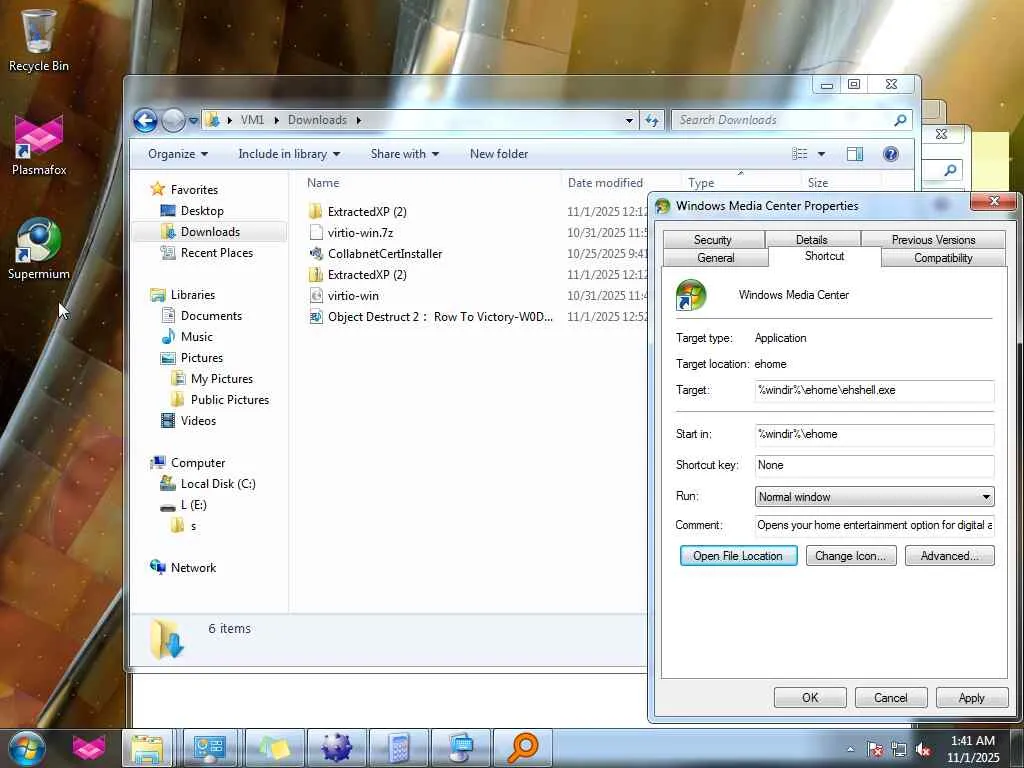Open Plasmafox from the taskbar
Image resolution: width=1024 pixels, height=768 pixels.
(x=88, y=748)
